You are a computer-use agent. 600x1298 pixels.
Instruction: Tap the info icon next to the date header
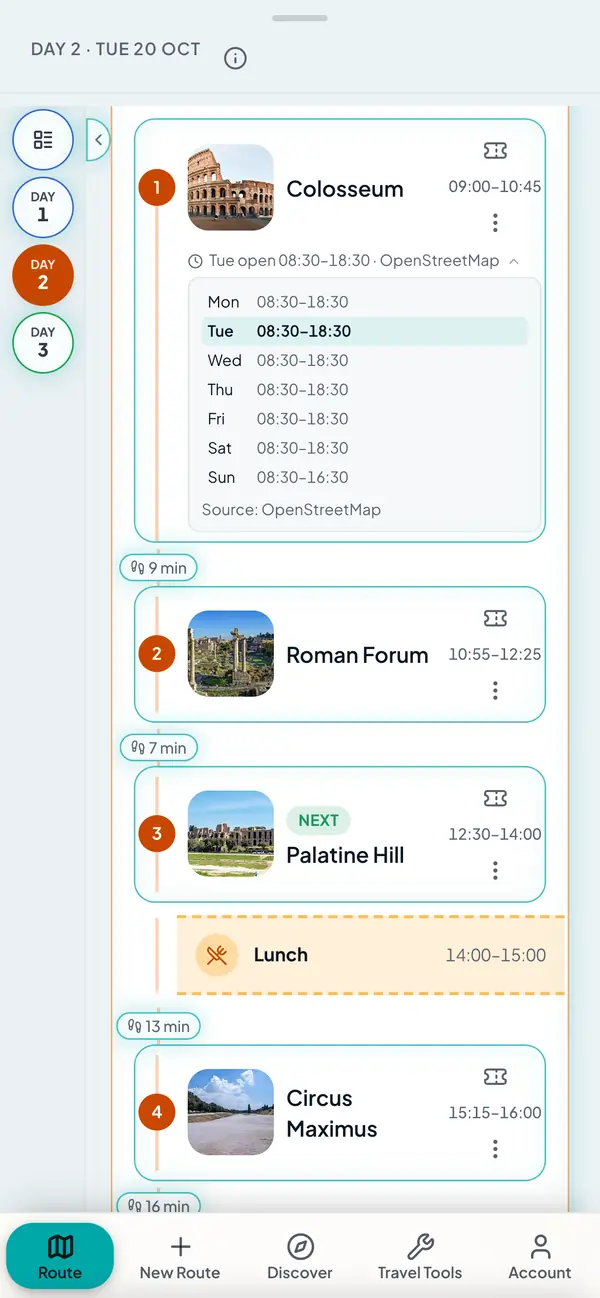[x=235, y=58]
